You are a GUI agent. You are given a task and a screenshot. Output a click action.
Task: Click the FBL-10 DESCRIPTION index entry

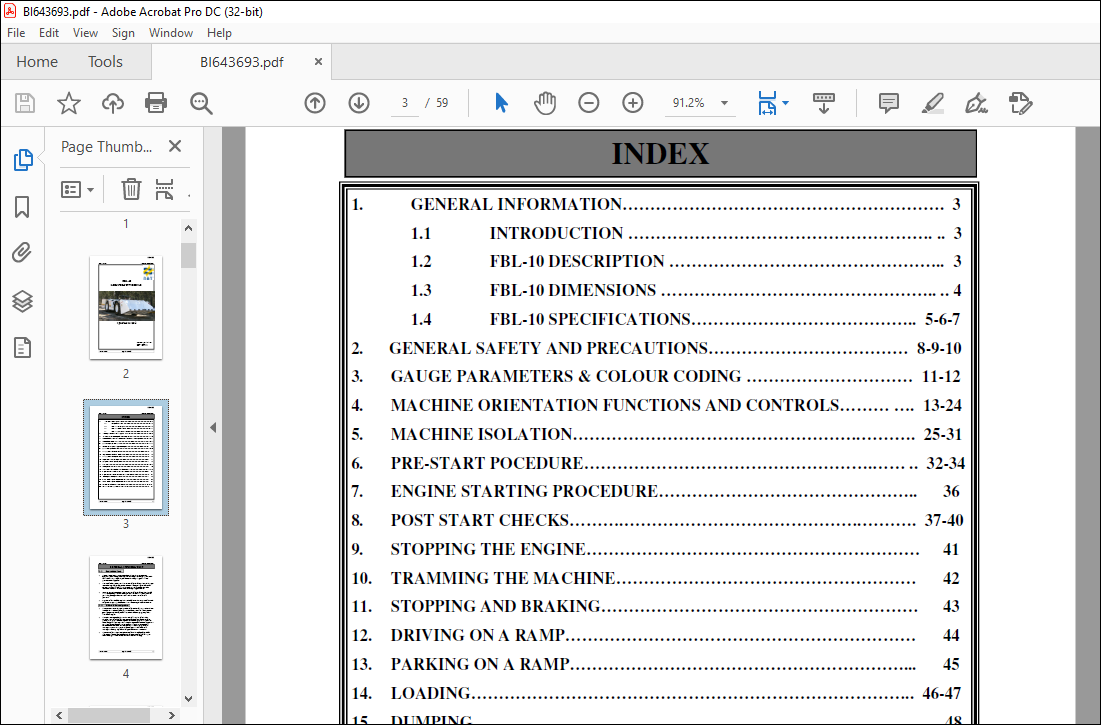[576, 261]
